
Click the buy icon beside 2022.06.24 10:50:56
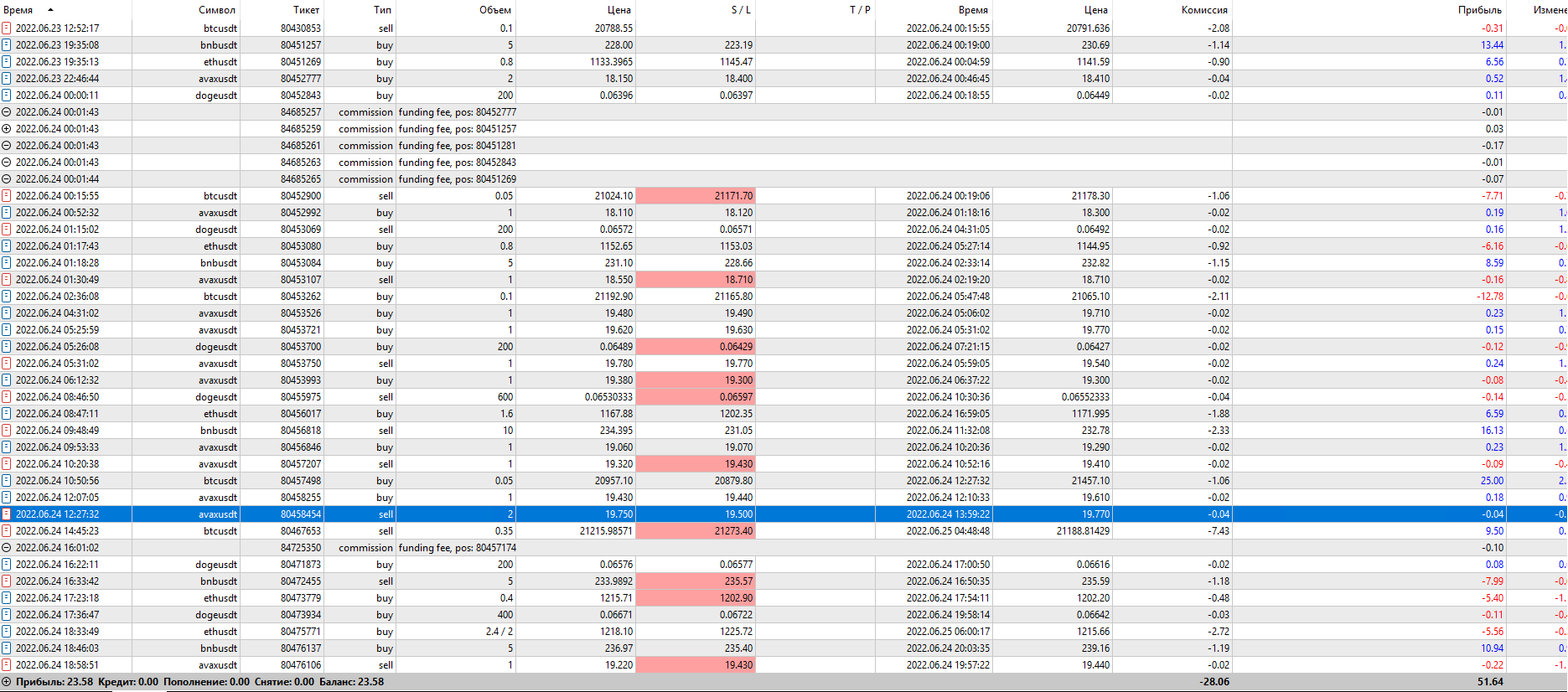7,480
